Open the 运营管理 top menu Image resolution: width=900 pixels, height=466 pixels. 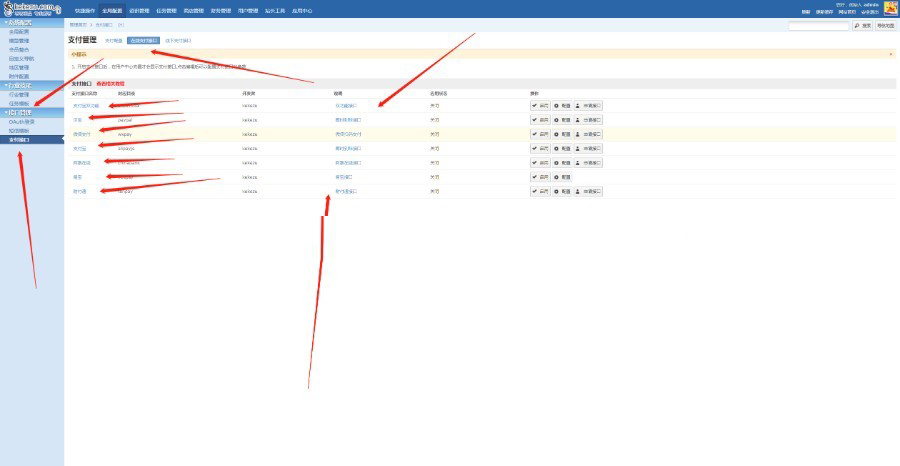tap(139, 11)
